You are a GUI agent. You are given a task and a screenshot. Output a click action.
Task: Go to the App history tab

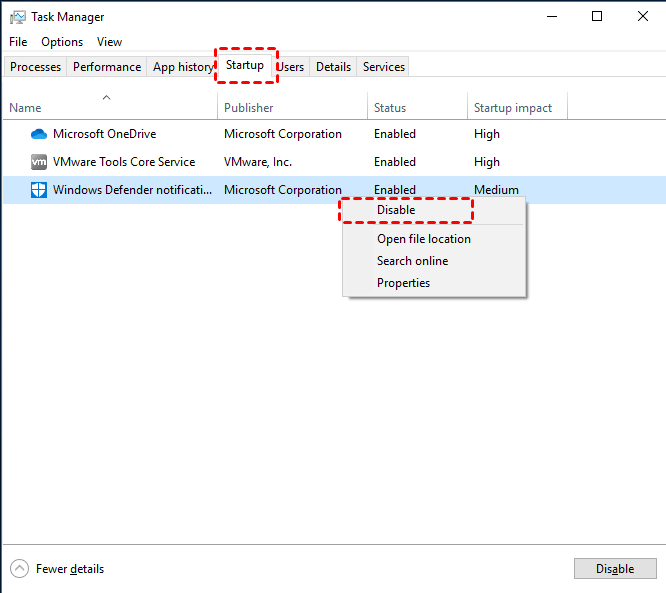[x=182, y=67]
